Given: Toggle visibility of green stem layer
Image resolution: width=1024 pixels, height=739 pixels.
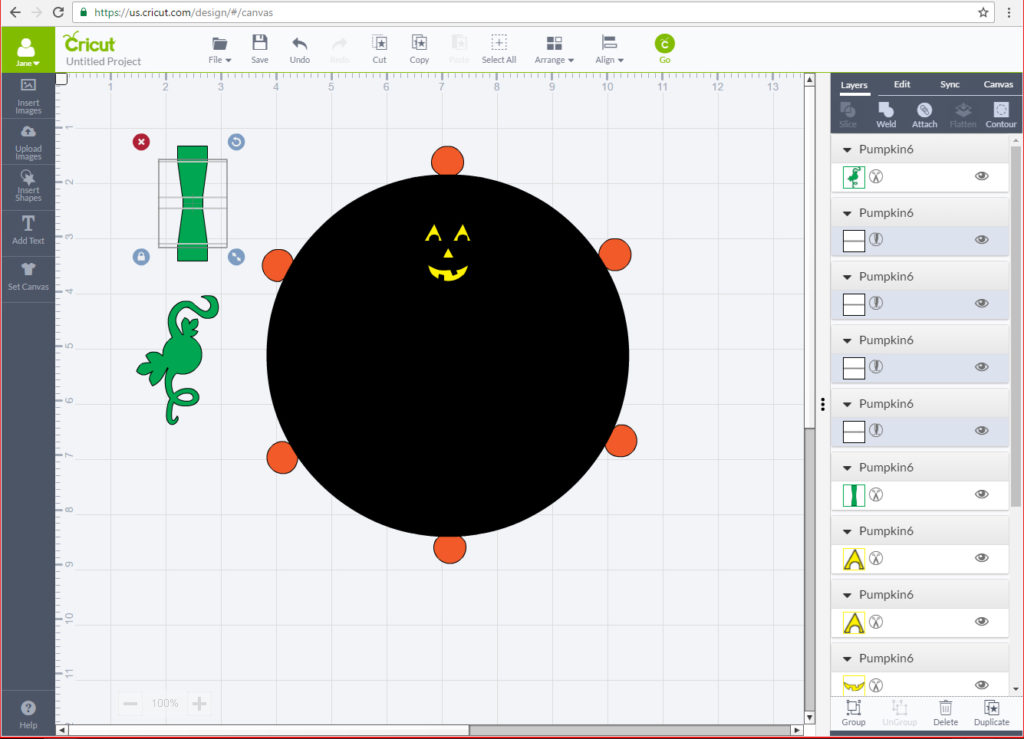Looking at the screenshot, I should tap(981, 494).
